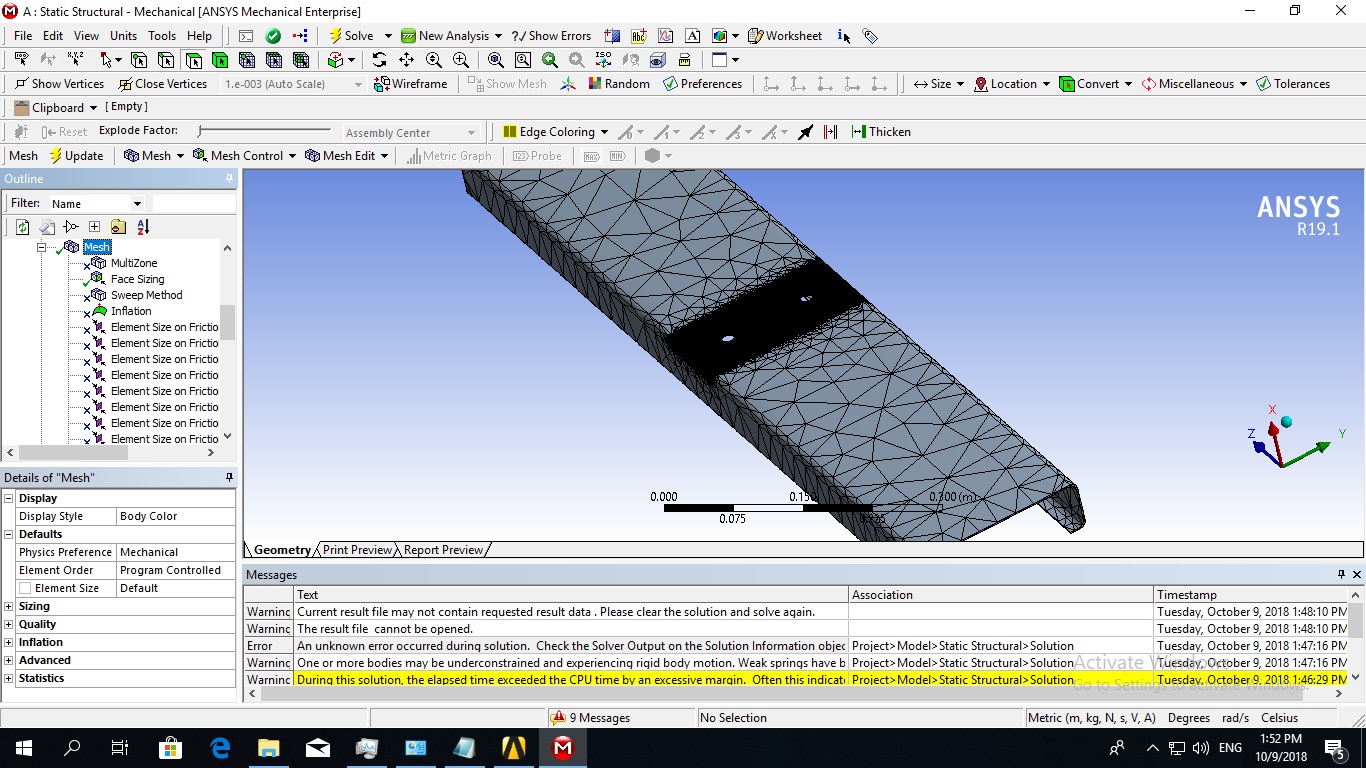Toggle the Element Size checkbox in Details
Image resolution: width=1366 pixels, height=768 pixels.
tap(25, 588)
